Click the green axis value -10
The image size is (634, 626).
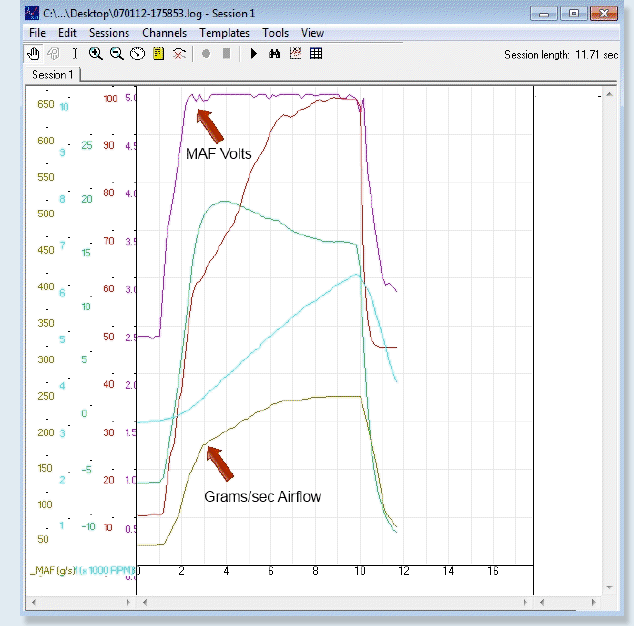[88, 527]
